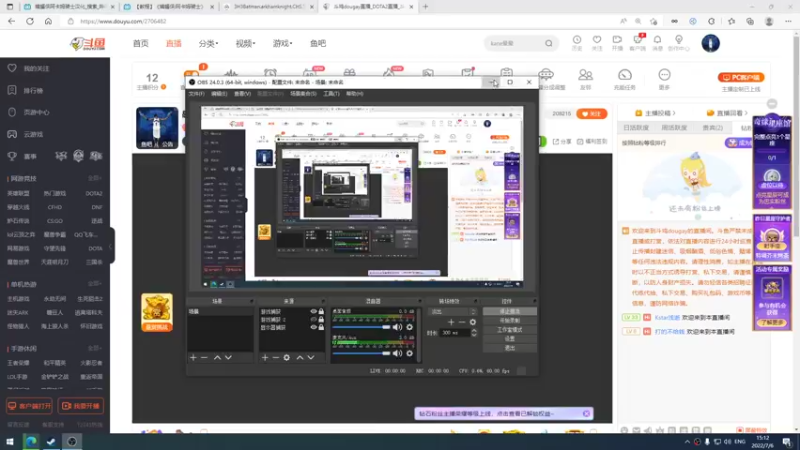Open Douyu 直播 nav link
Viewport: 800px width, 450px height.
173,43
